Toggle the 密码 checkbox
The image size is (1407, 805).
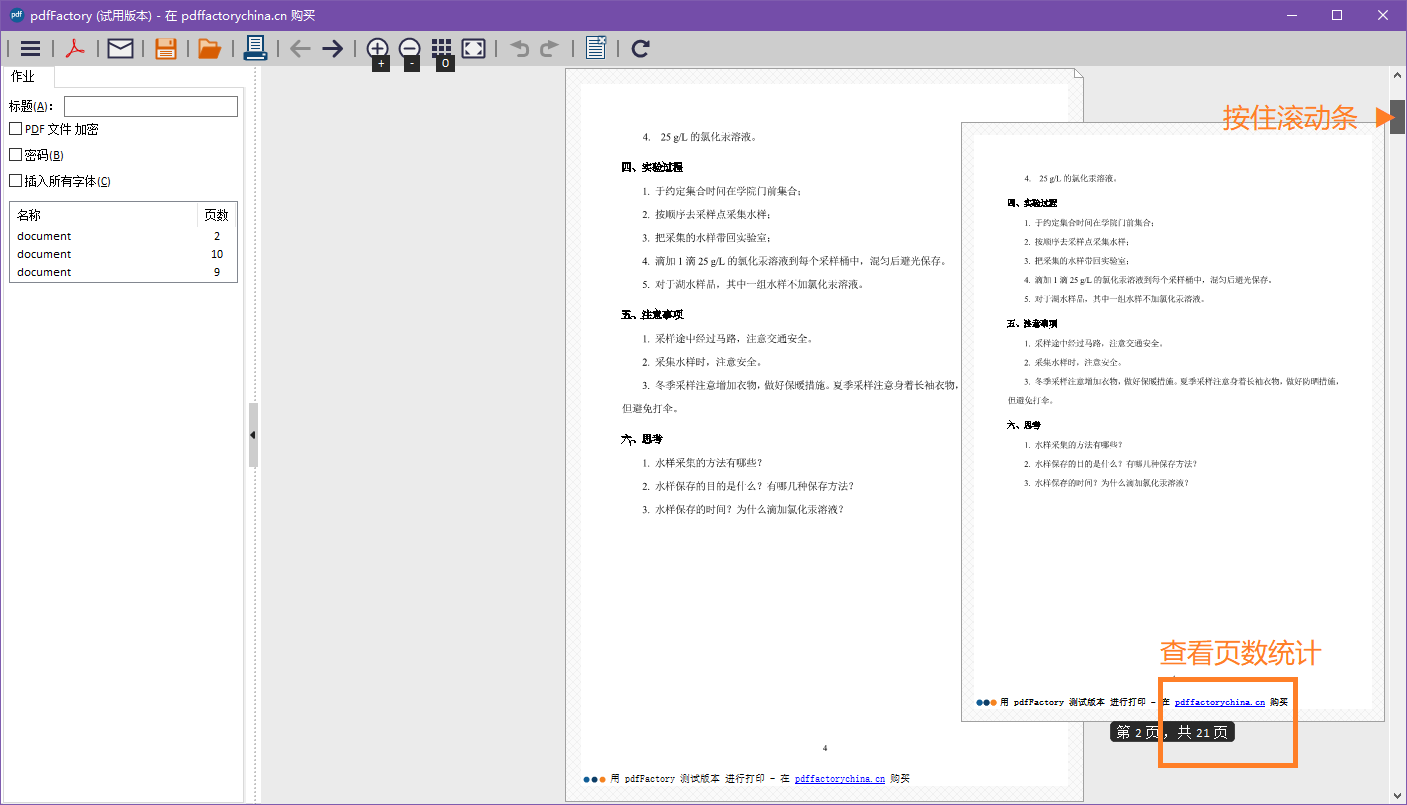coord(16,155)
